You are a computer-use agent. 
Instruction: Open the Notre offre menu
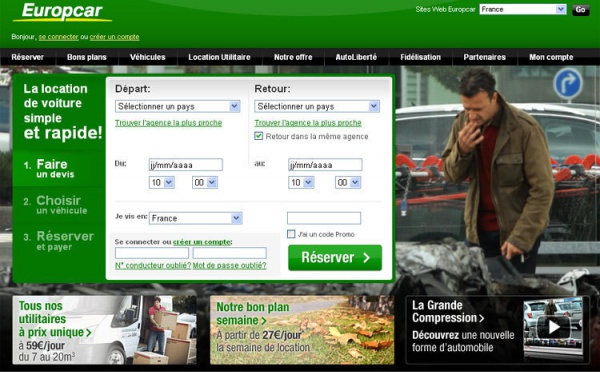point(293,57)
